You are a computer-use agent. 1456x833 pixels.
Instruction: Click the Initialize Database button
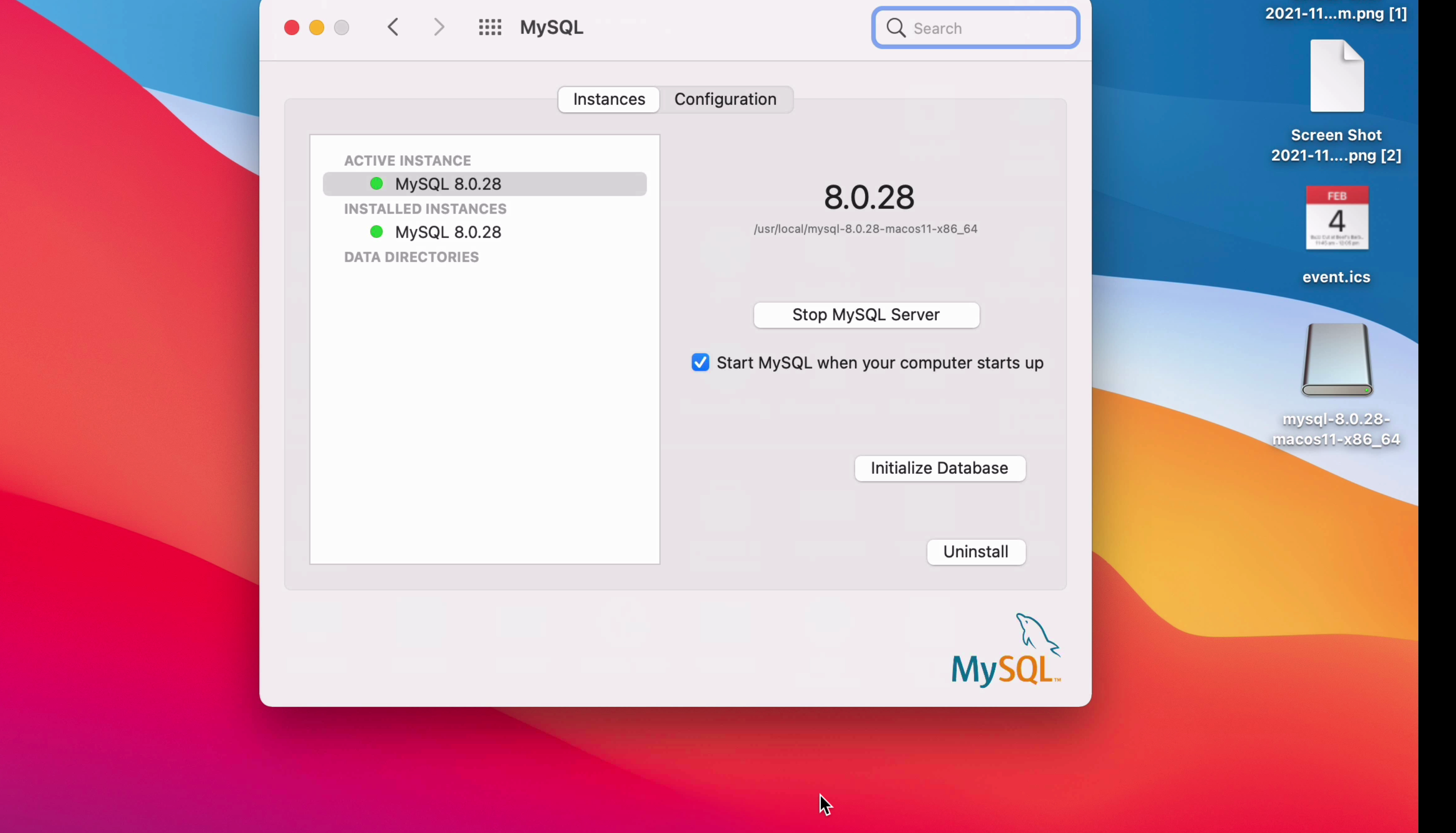[x=939, y=469]
